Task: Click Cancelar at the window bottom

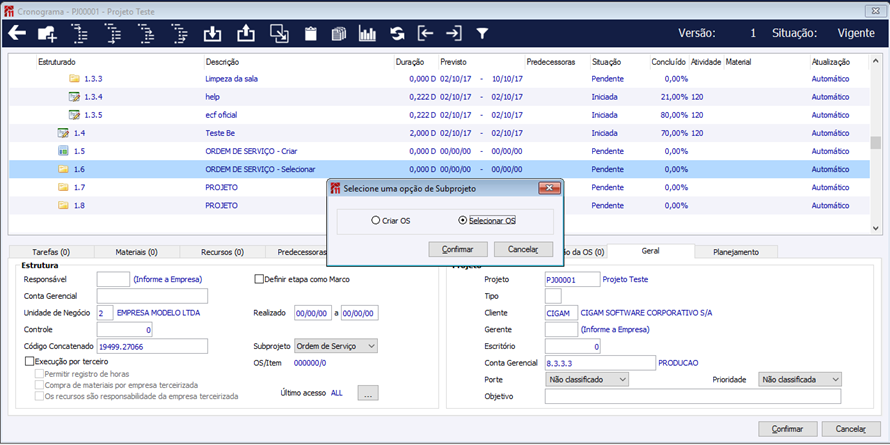Action: pyautogui.click(x=851, y=429)
